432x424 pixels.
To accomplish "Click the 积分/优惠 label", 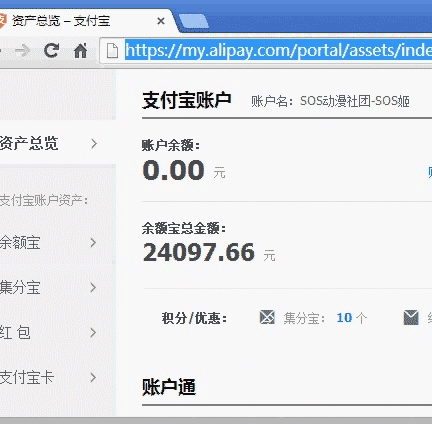I will 194,318.
